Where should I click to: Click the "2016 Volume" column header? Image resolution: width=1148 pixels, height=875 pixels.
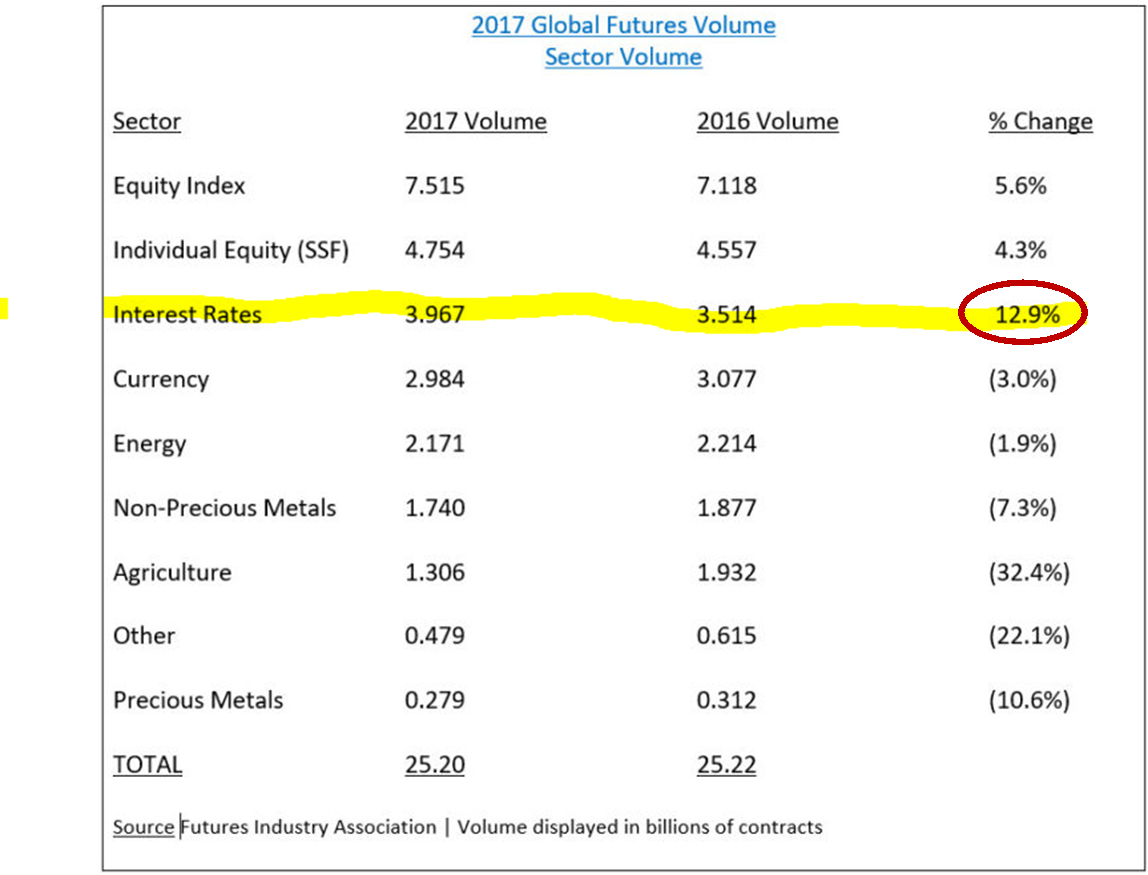pyautogui.click(x=767, y=122)
